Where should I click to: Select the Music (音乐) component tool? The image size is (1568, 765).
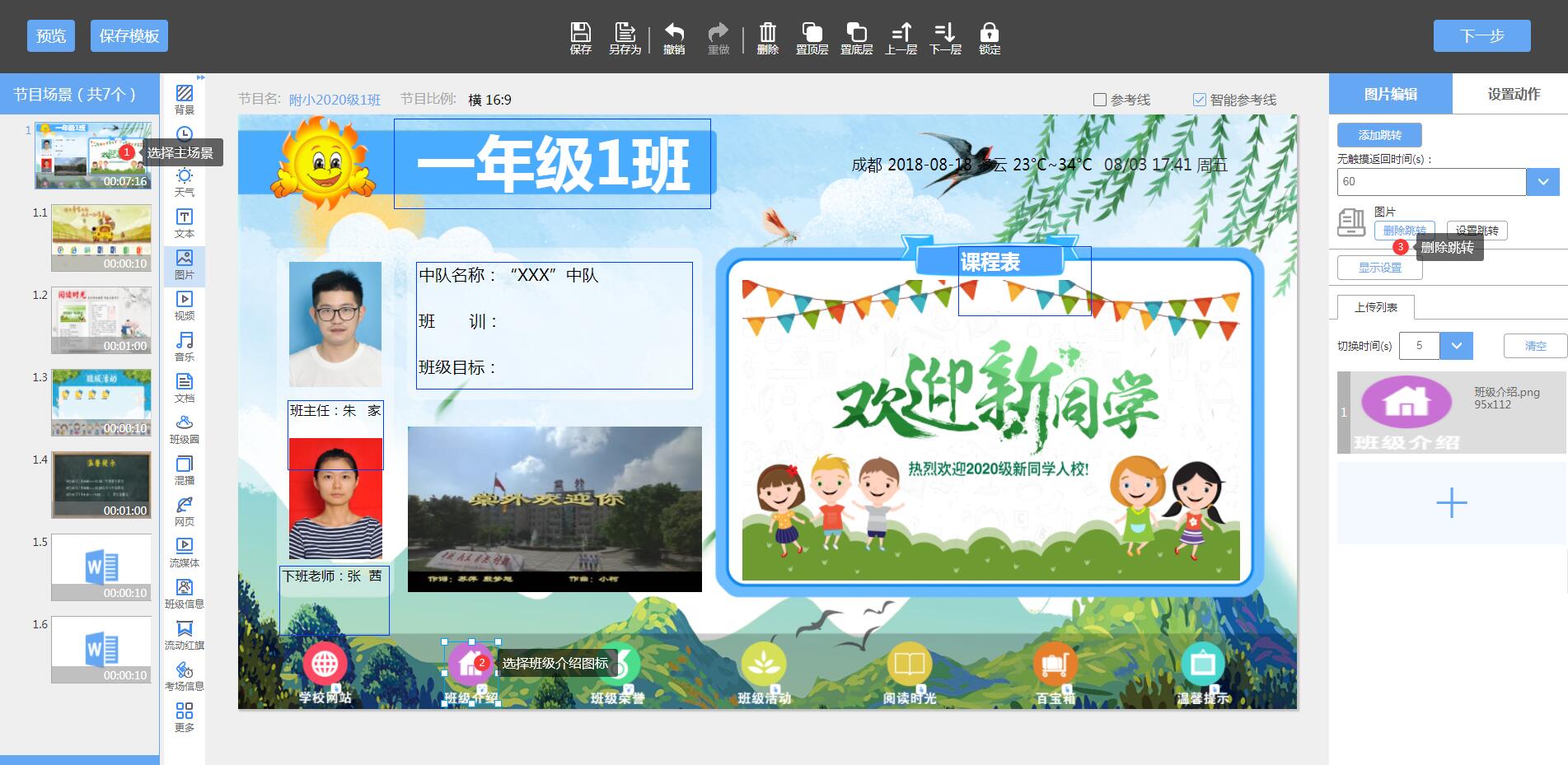tap(185, 346)
